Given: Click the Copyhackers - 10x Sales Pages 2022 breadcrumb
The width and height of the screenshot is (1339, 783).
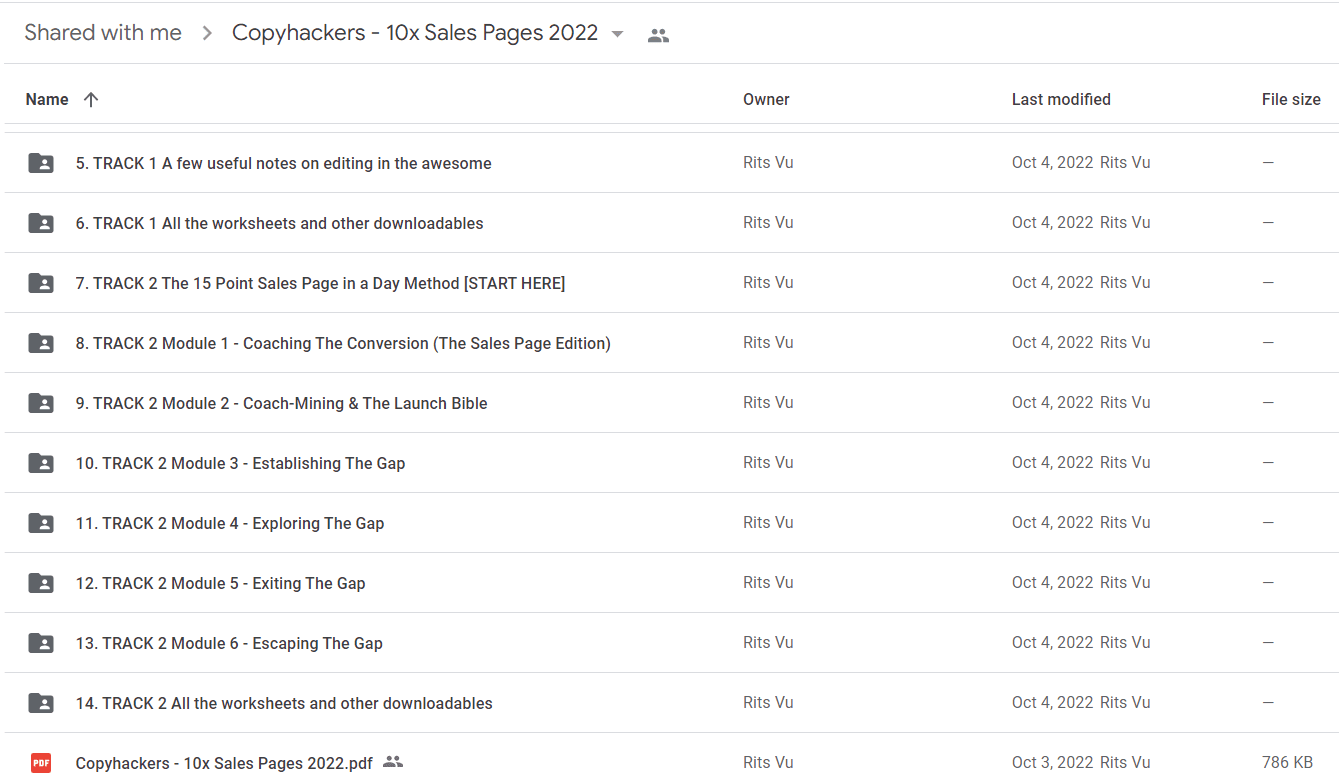Looking at the screenshot, I should 415,33.
